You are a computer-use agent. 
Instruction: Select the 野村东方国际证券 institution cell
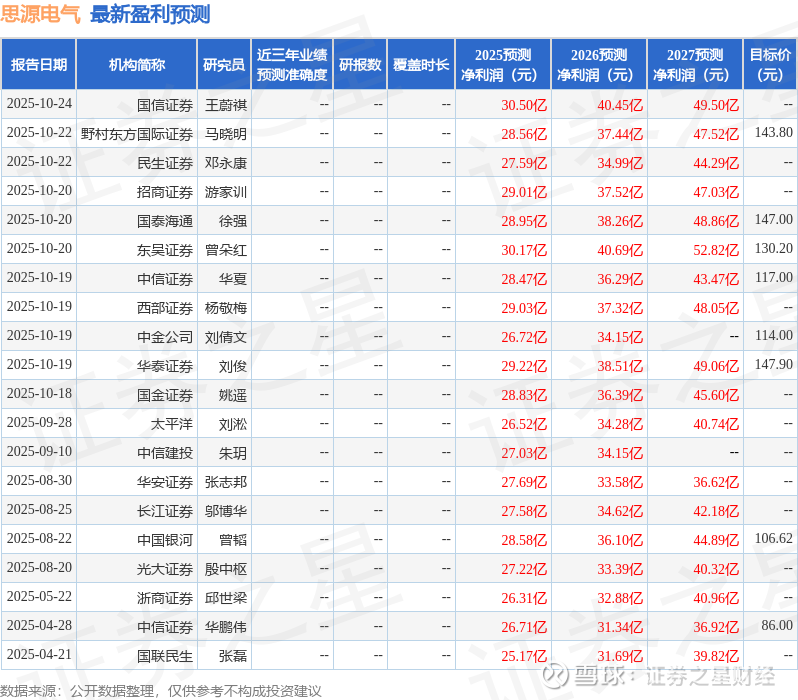tap(137, 134)
